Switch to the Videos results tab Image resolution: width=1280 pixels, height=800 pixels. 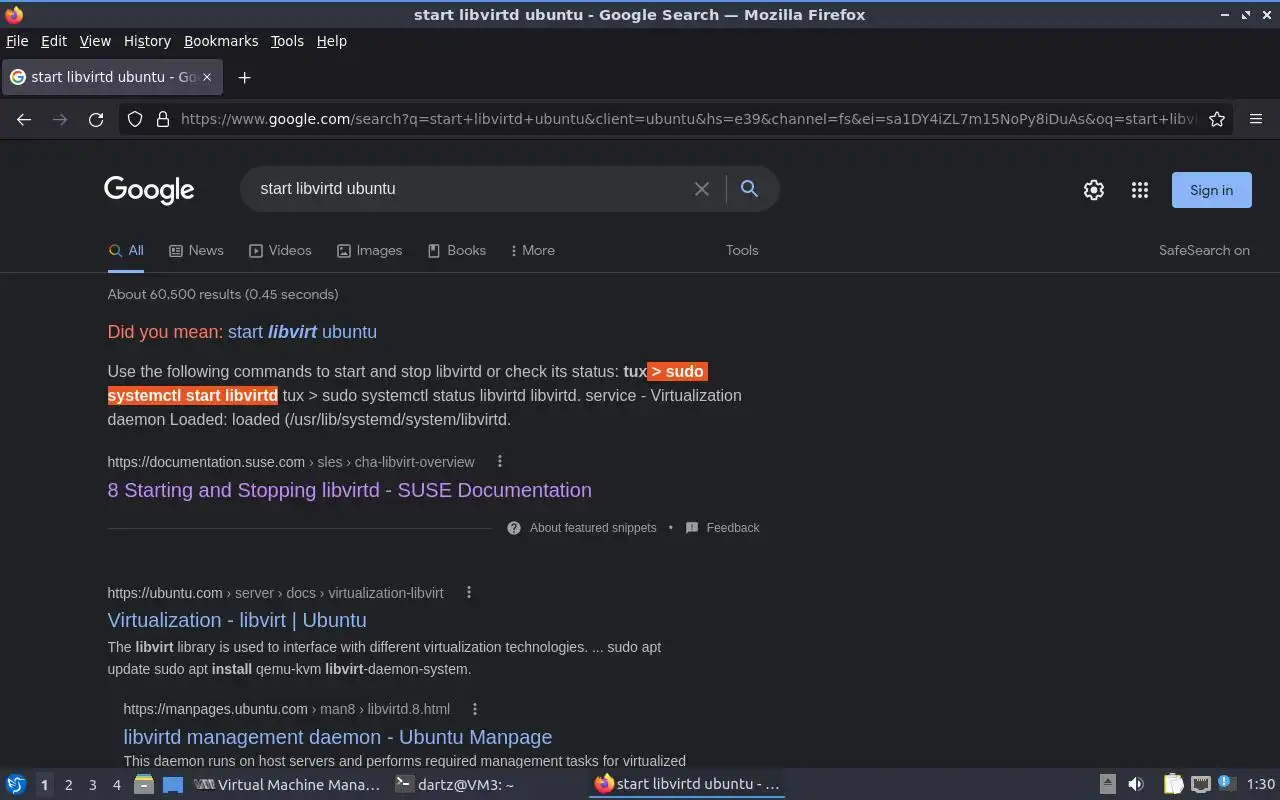[280, 251]
